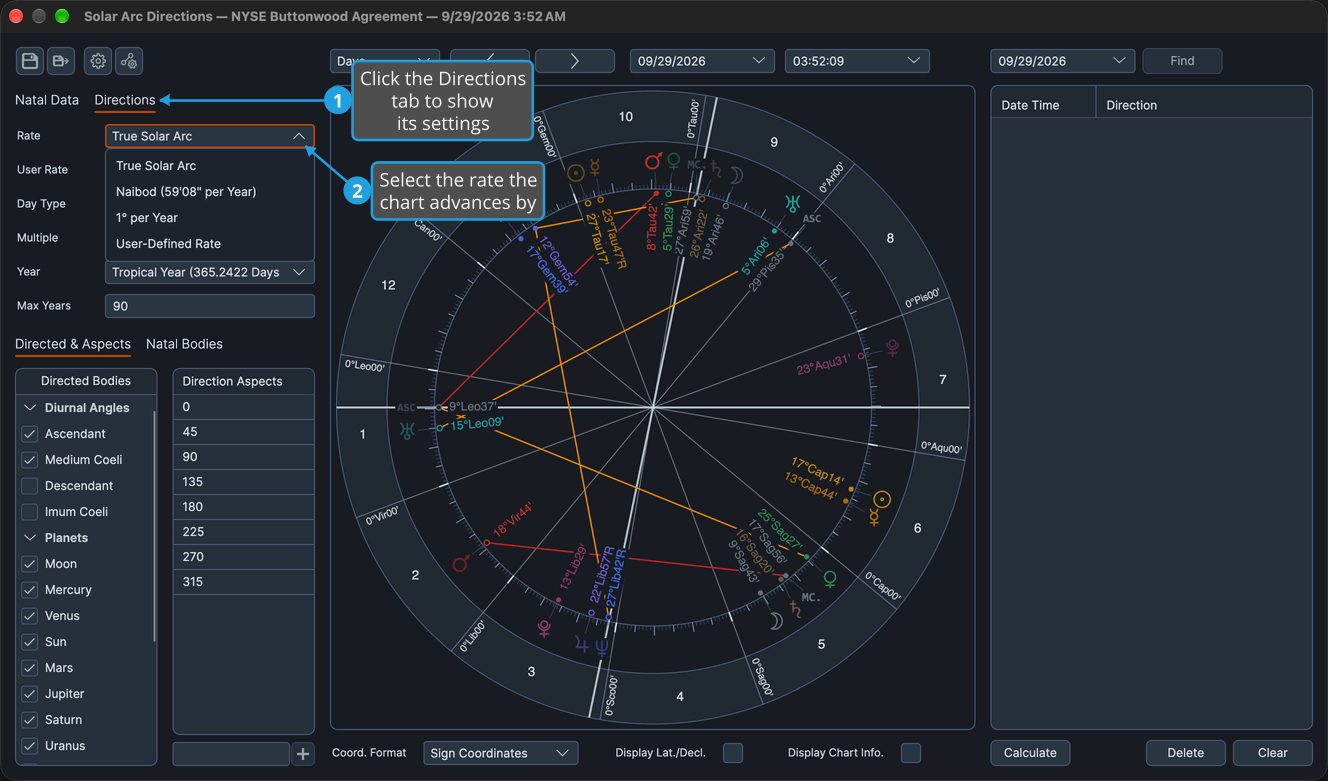Choose User-Defined Rate option
The height and width of the screenshot is (781, 1328).
coord(210,244)
